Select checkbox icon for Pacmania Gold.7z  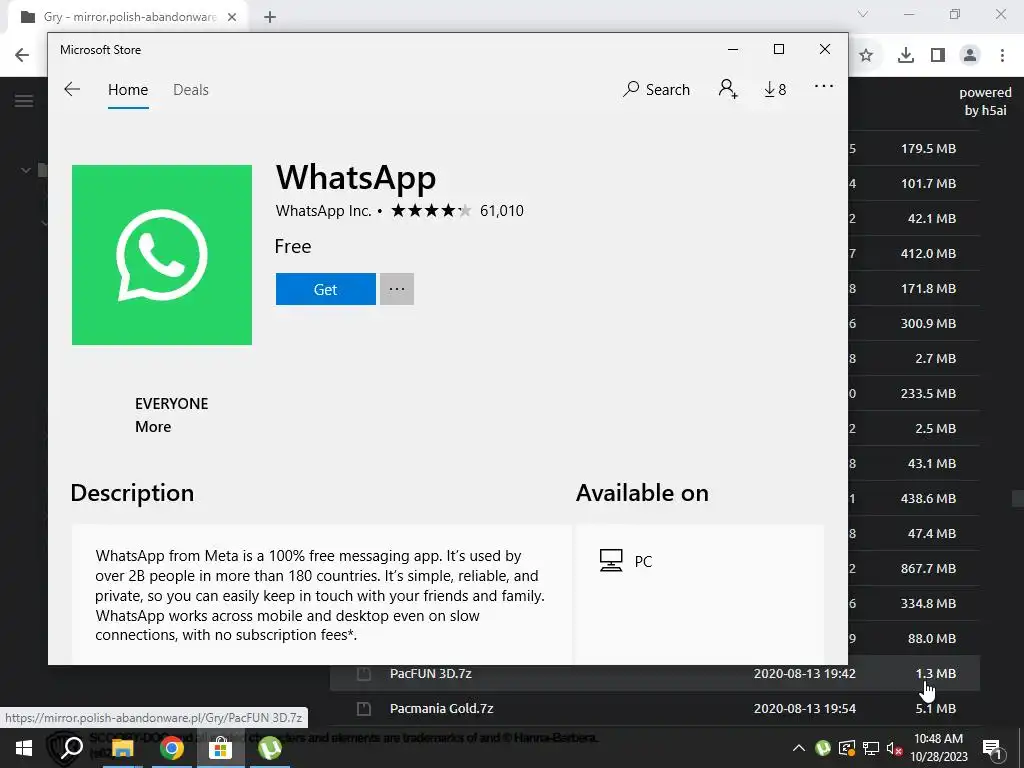pos(364,709)
